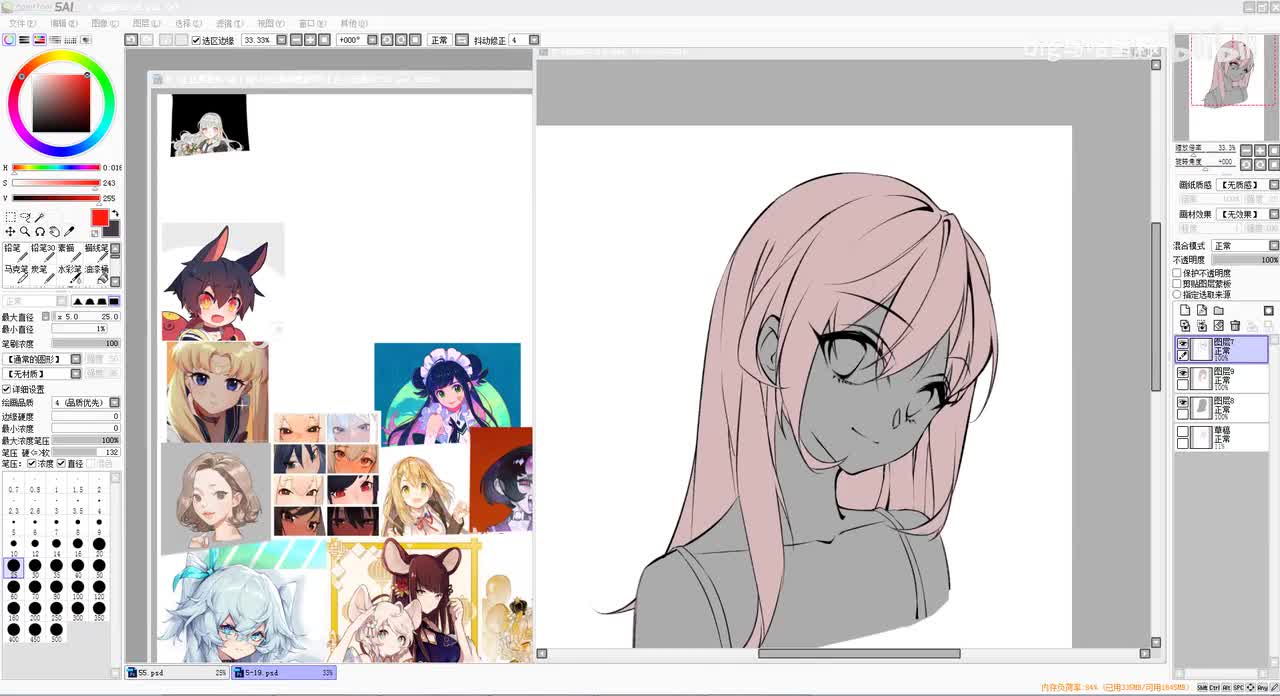Select 指定选取来源 selection source option

[x=1177, y=295]
